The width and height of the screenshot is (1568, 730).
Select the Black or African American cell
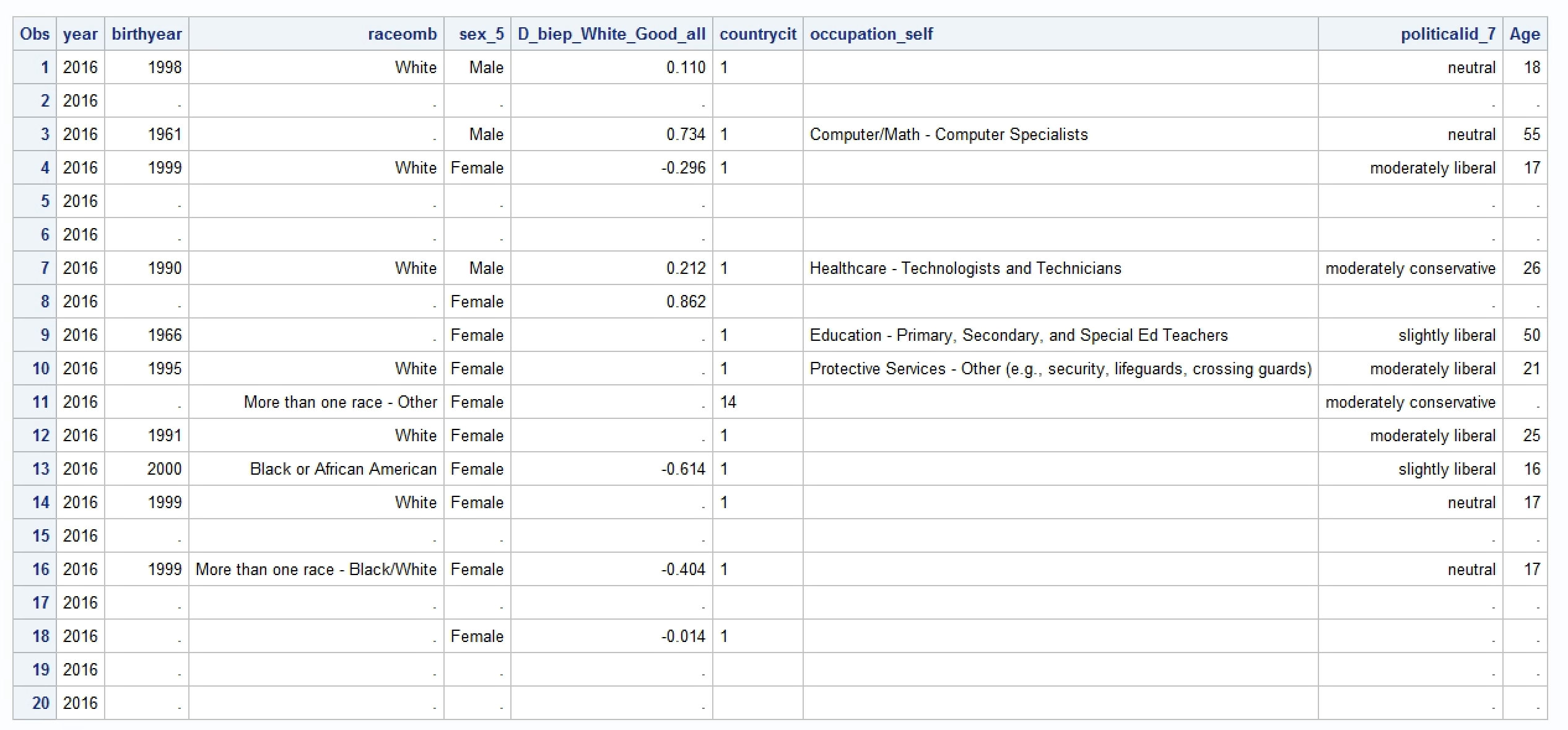click(343, 469)
